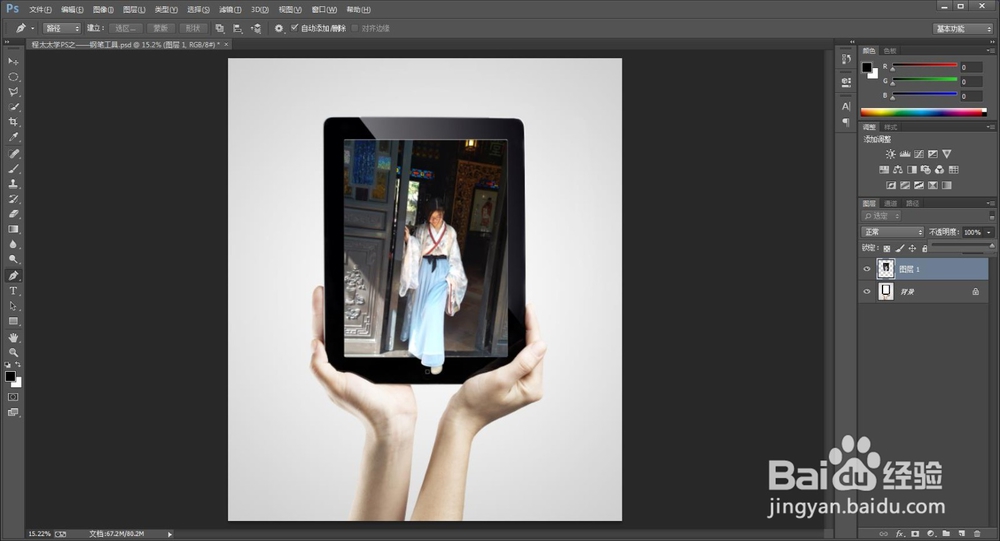Select the Crop tool

click(13, 122)
